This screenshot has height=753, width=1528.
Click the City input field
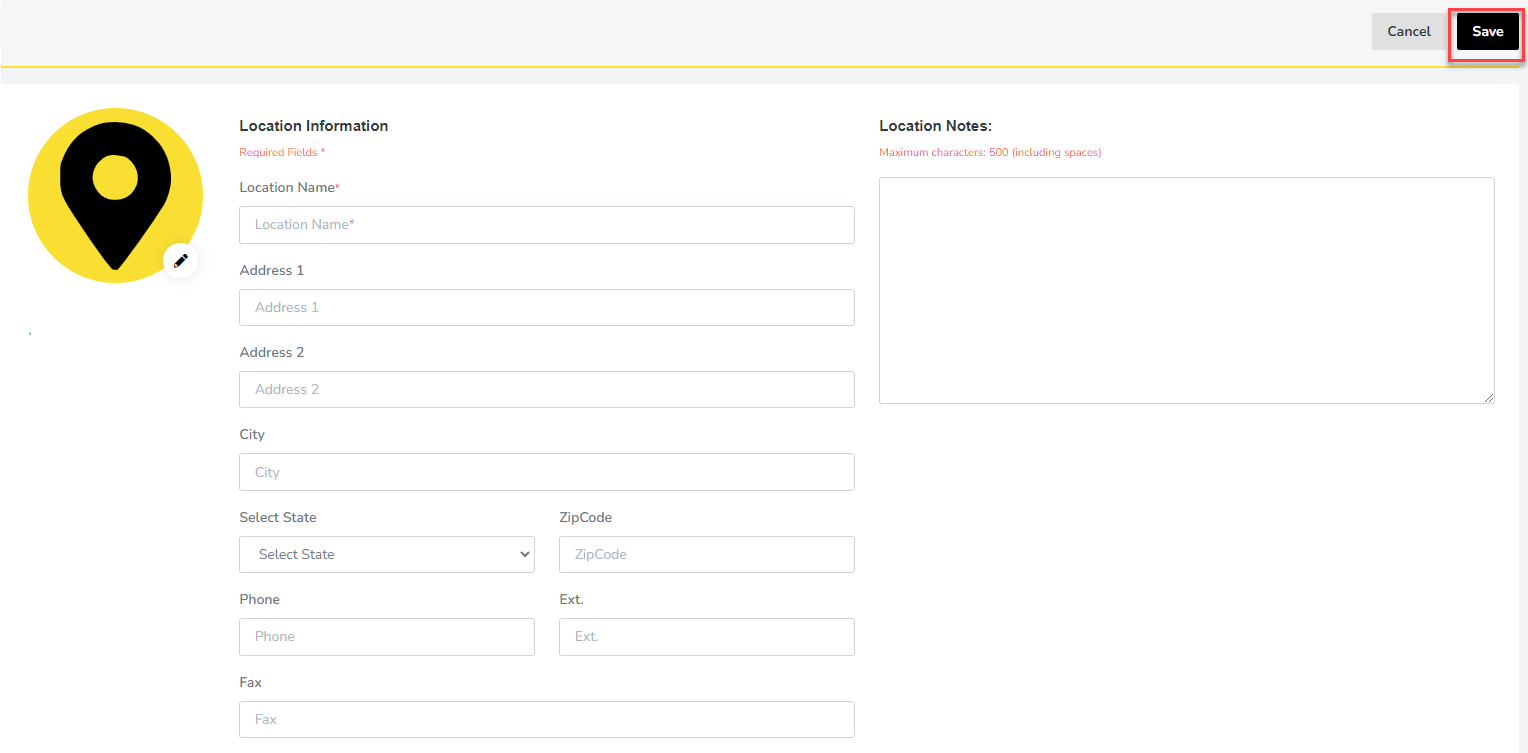(546, 472)
